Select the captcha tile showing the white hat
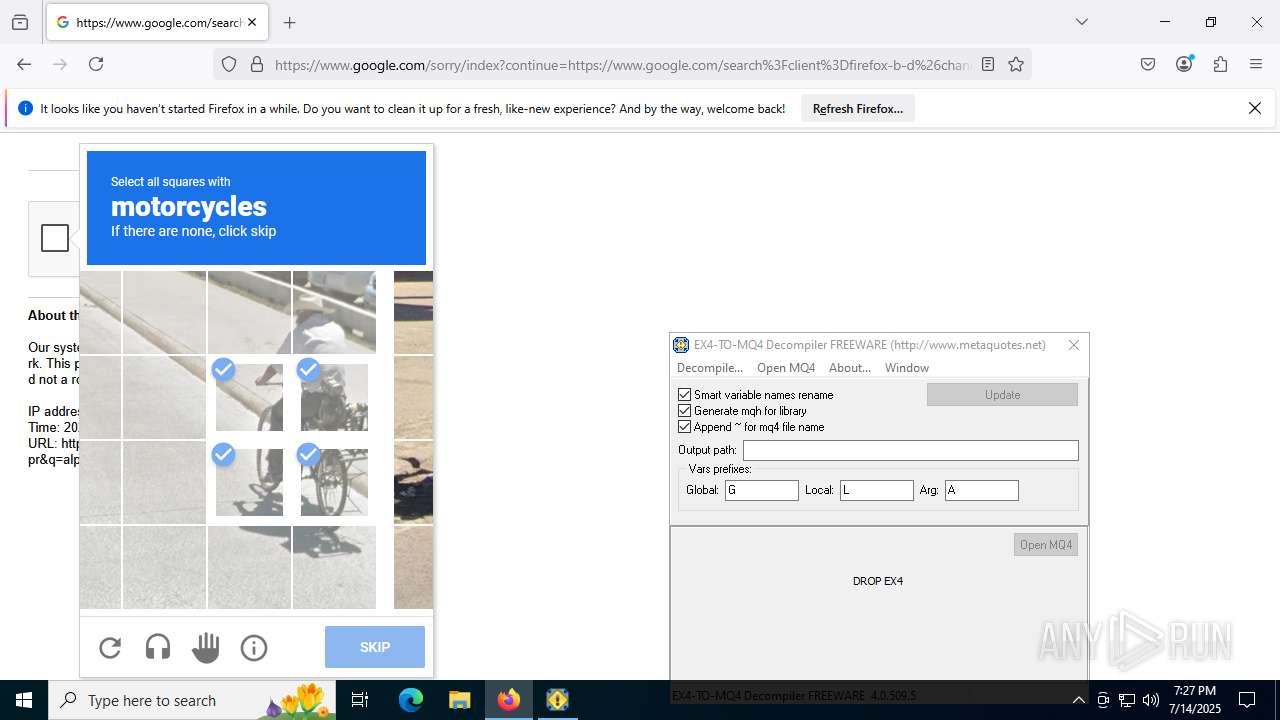1280x720 pixels. (x=334, y=312)
